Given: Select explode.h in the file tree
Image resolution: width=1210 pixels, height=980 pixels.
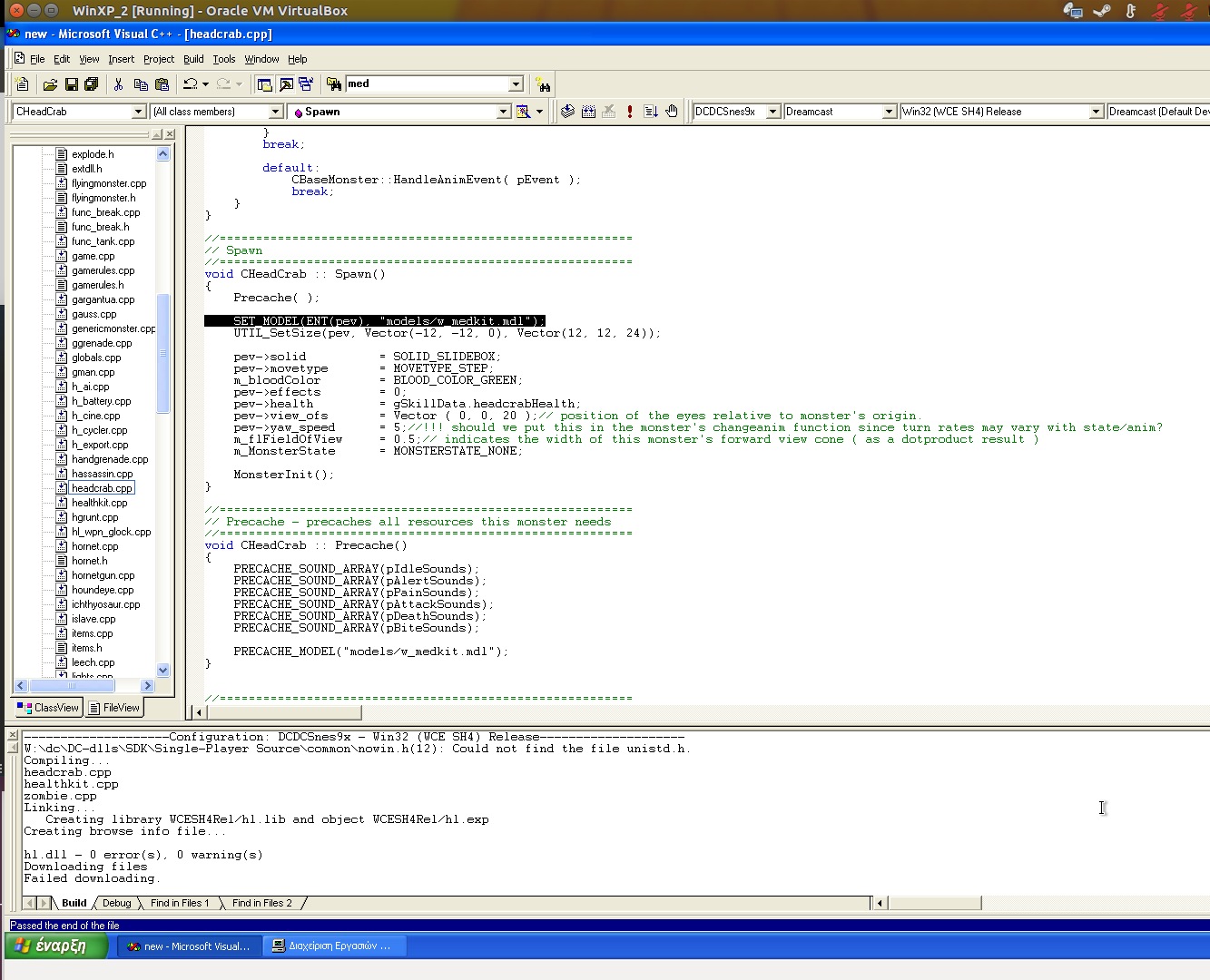Looking at the screenshot, I should click(93, 154).
